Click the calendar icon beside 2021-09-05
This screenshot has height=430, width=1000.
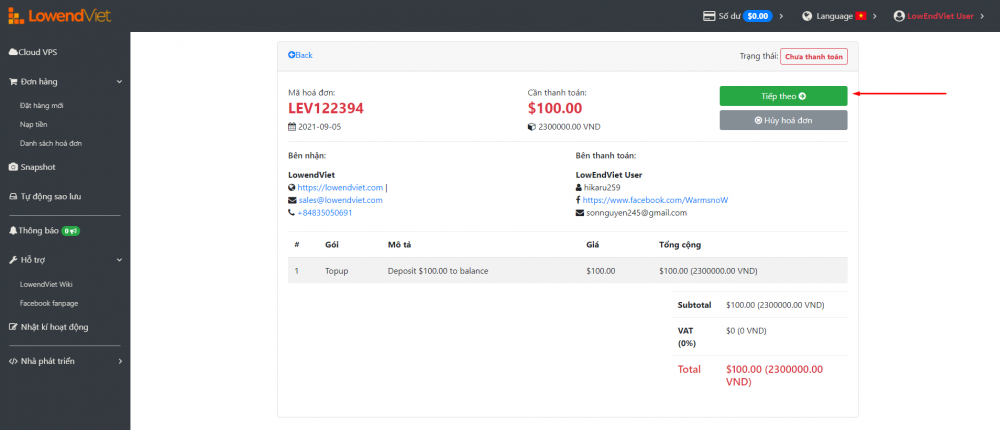pyautogui.click(x=292, y=127)
